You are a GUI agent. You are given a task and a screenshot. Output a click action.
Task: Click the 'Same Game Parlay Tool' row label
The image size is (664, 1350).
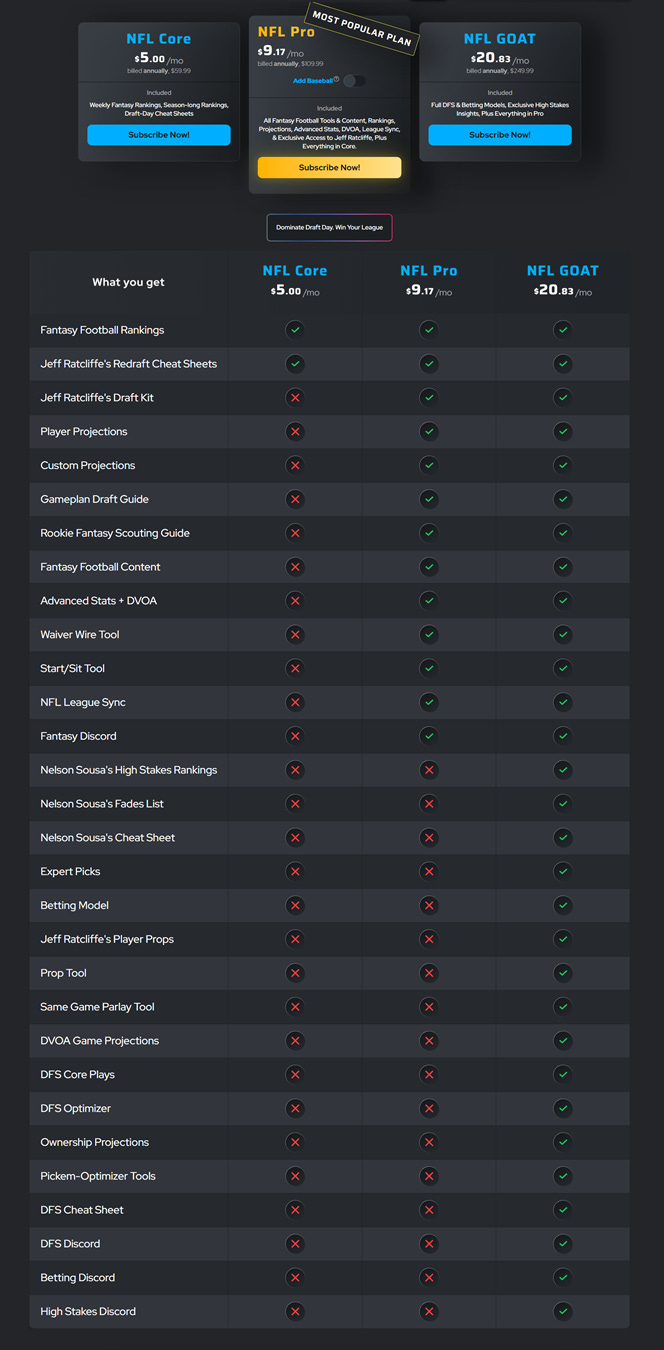coord(97,1007)
